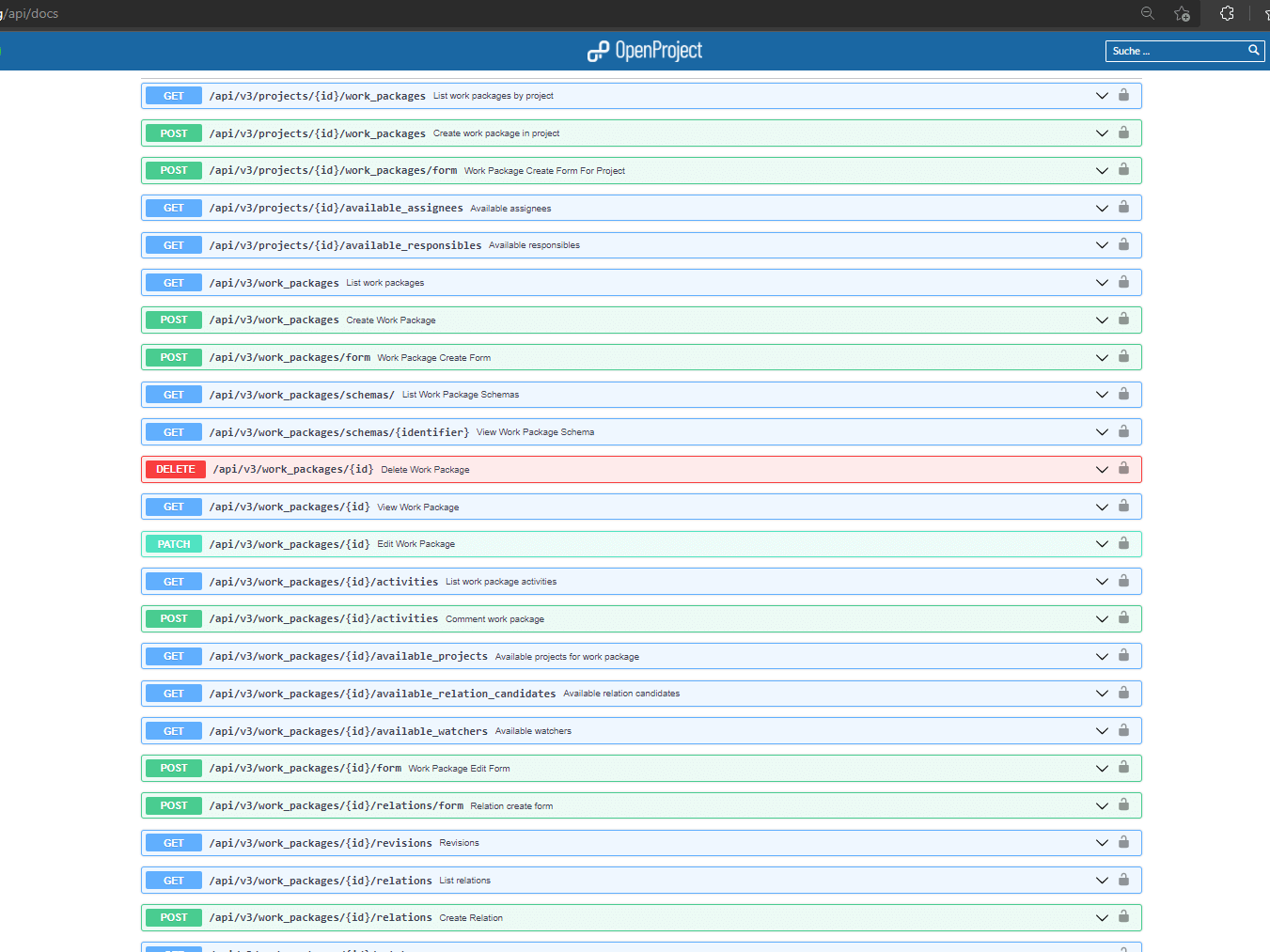Click inside the Suche search input field
This screenshot has height=952, width=1270.
pyautogui.click(x=1175, y=51)
